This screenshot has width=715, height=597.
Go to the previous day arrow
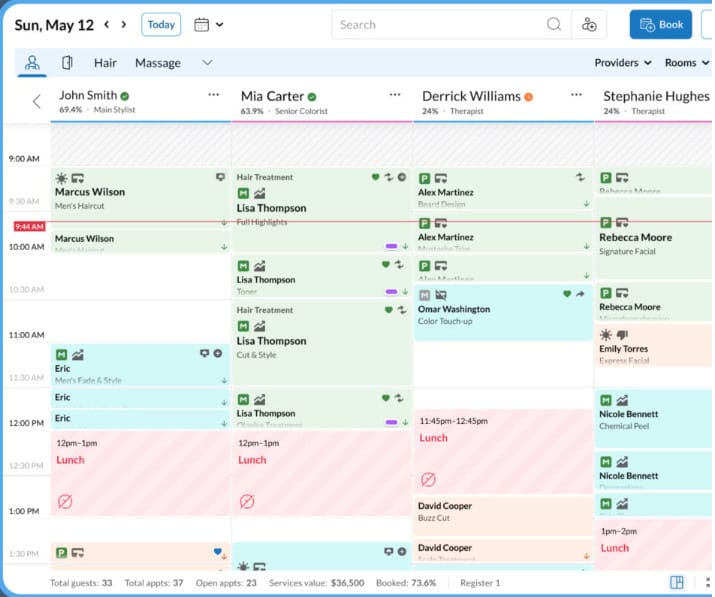click(104, 24)
